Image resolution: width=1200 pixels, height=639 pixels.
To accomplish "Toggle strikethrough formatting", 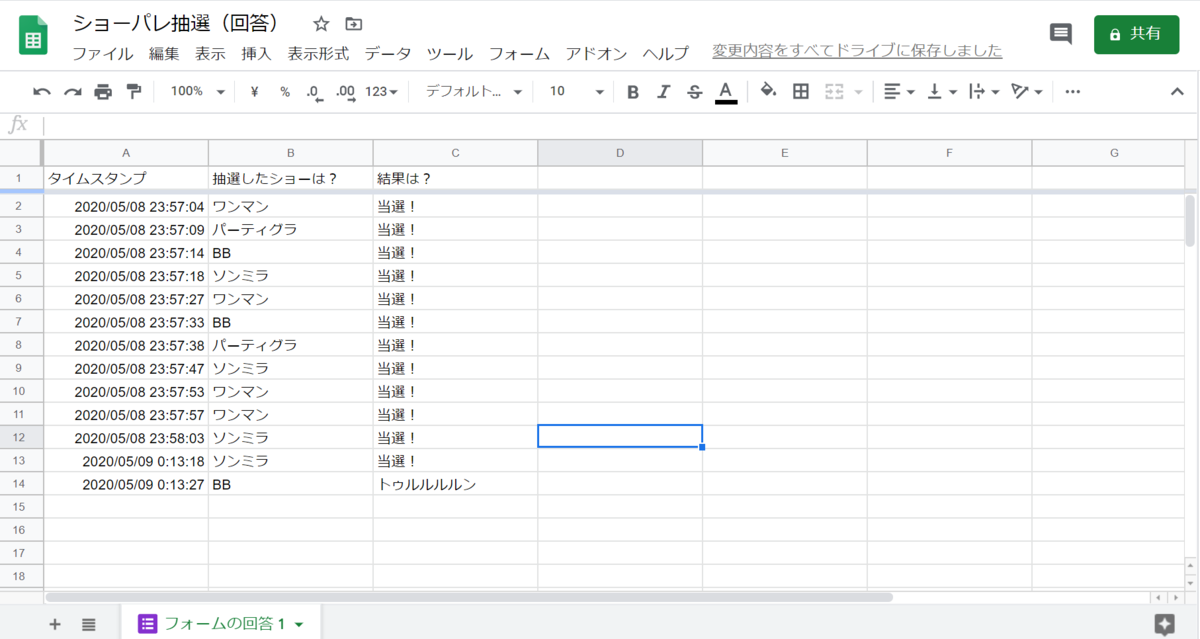I will [695, 92].
